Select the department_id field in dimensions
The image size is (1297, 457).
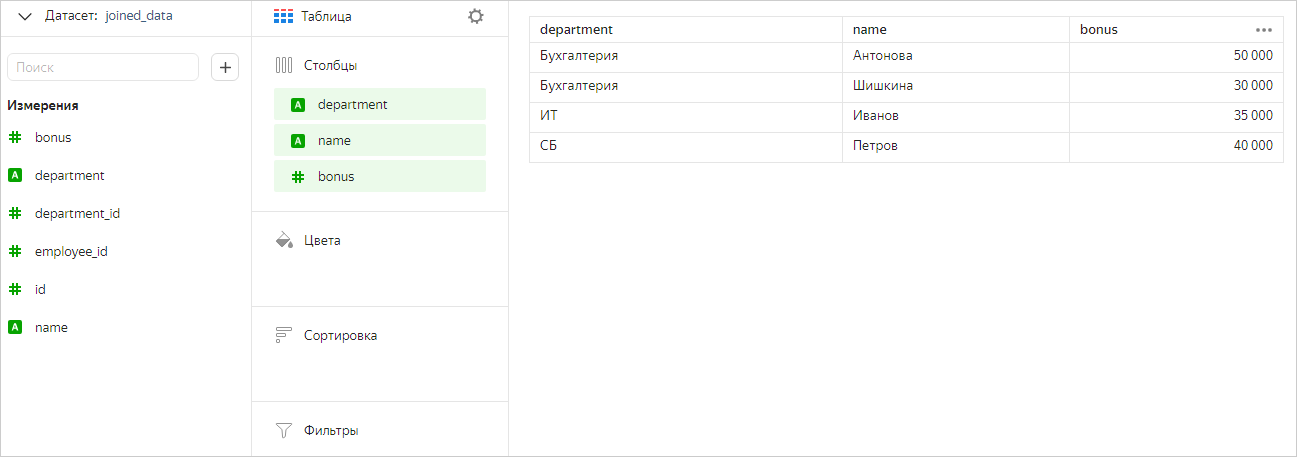point(77,213)
